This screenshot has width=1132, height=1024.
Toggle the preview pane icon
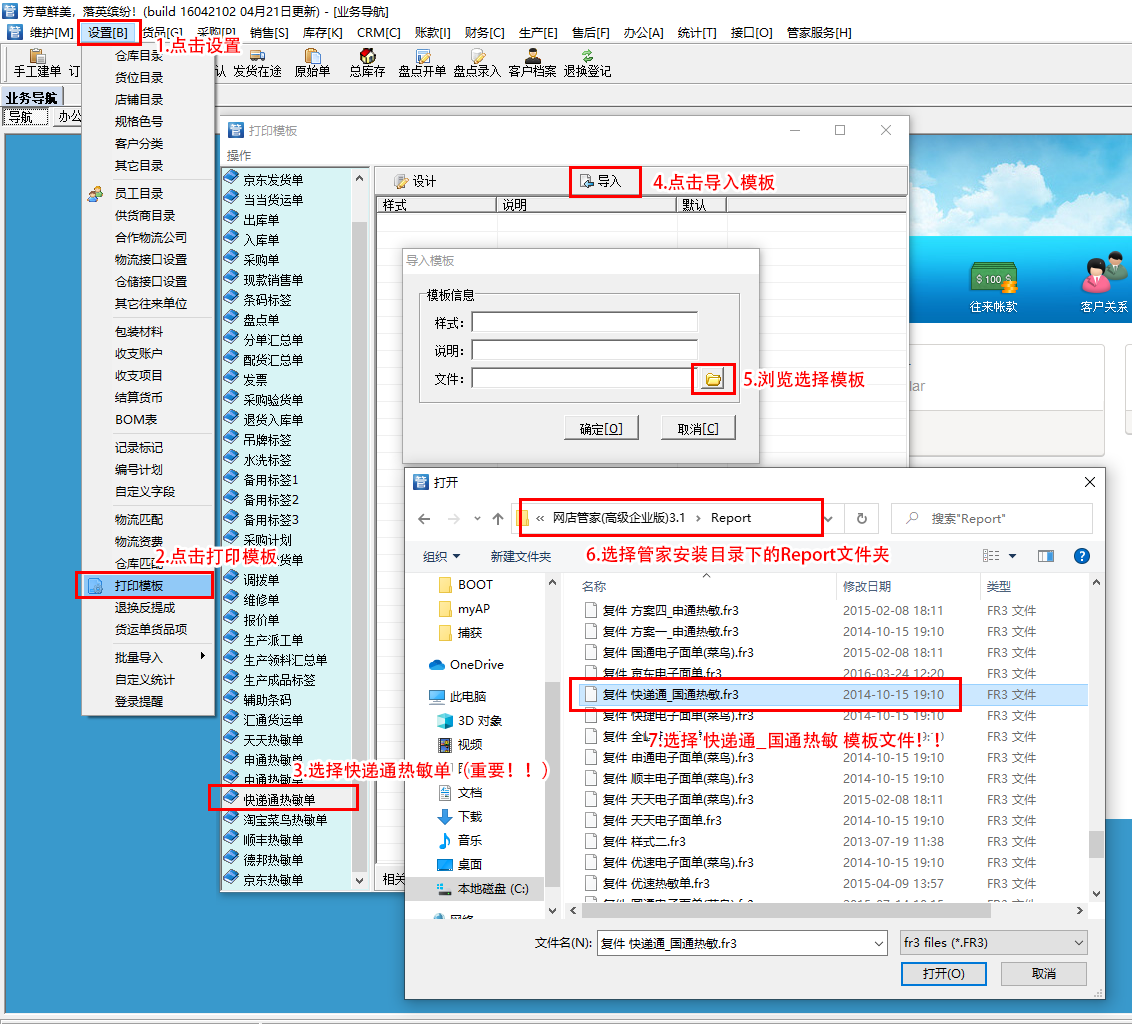tap(1045, 556)
